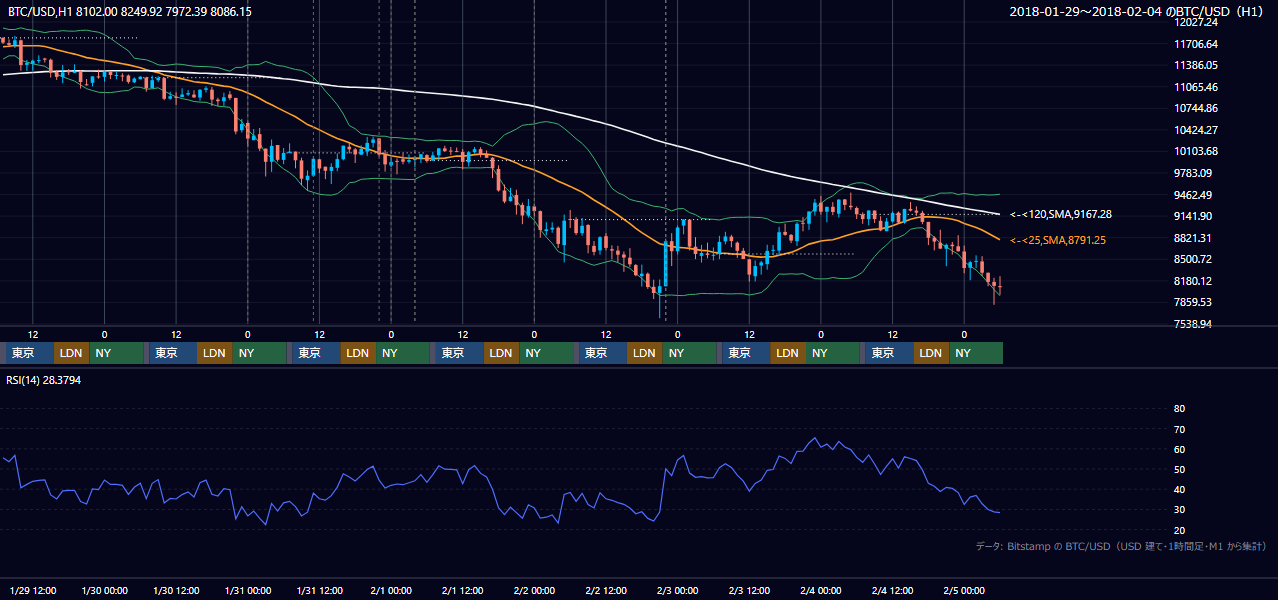Click the 120 SMA label showing 9167.28
This screenshot has width=1278, height=600.
[x=1061, y=214]
